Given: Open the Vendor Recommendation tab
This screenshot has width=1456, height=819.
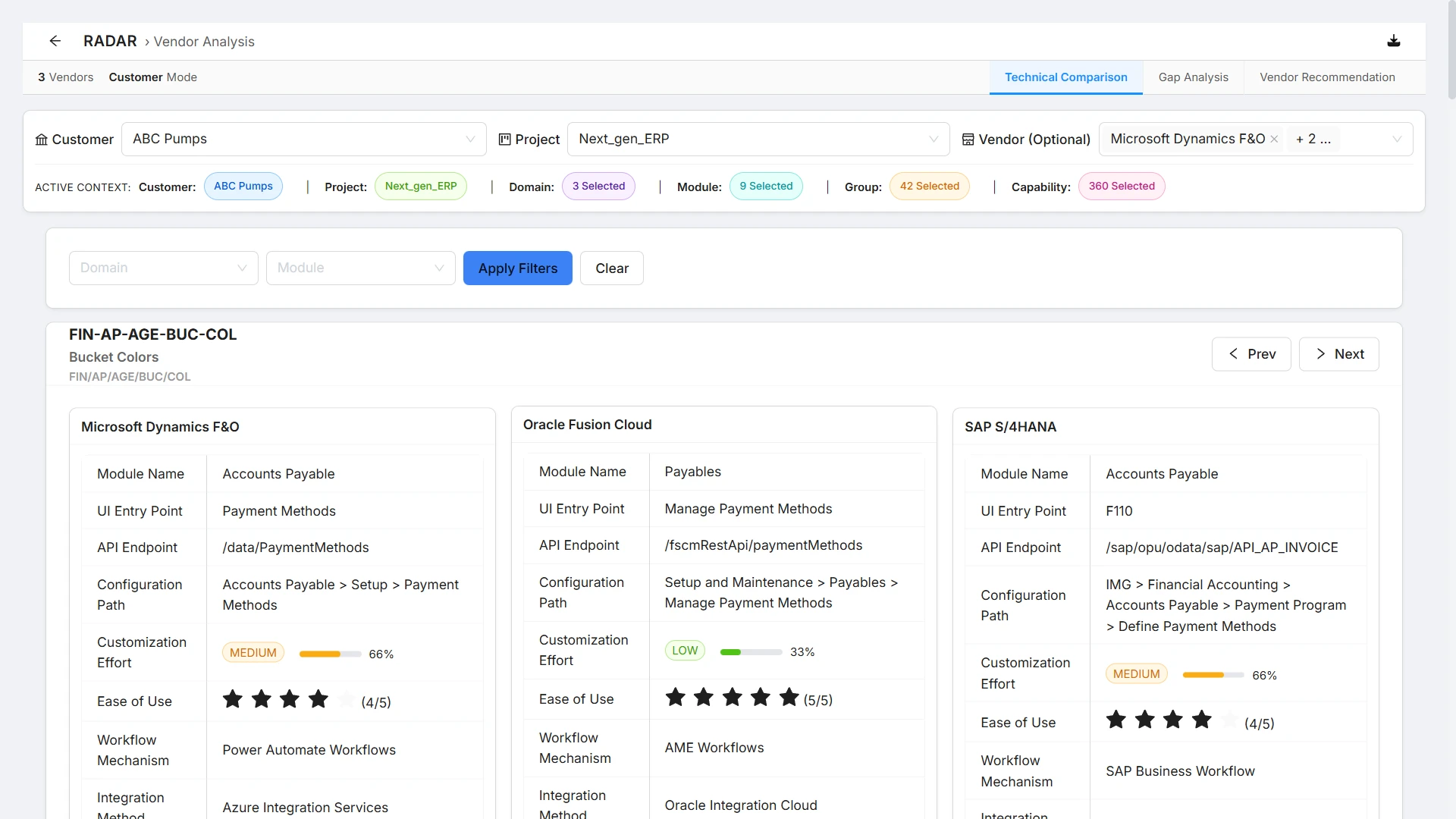Looking at the screenshot, I should (x=1327, y=77).
